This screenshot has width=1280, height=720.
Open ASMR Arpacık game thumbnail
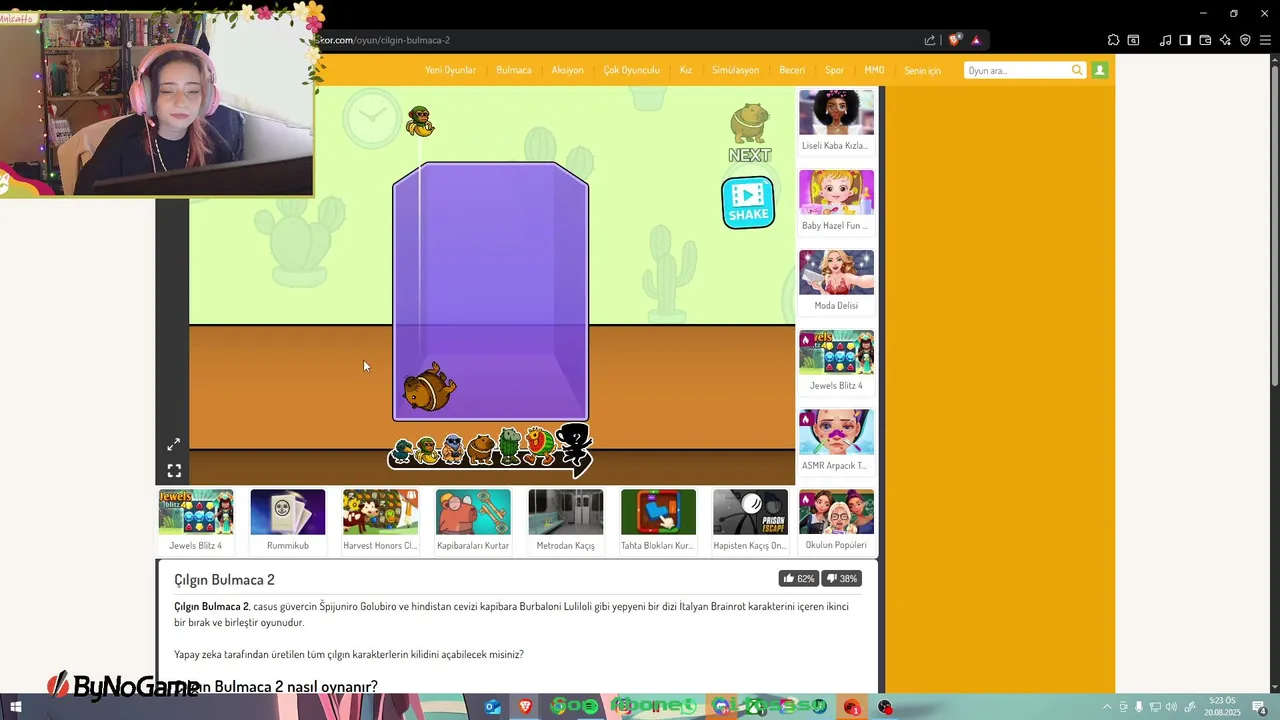[836, 432]
